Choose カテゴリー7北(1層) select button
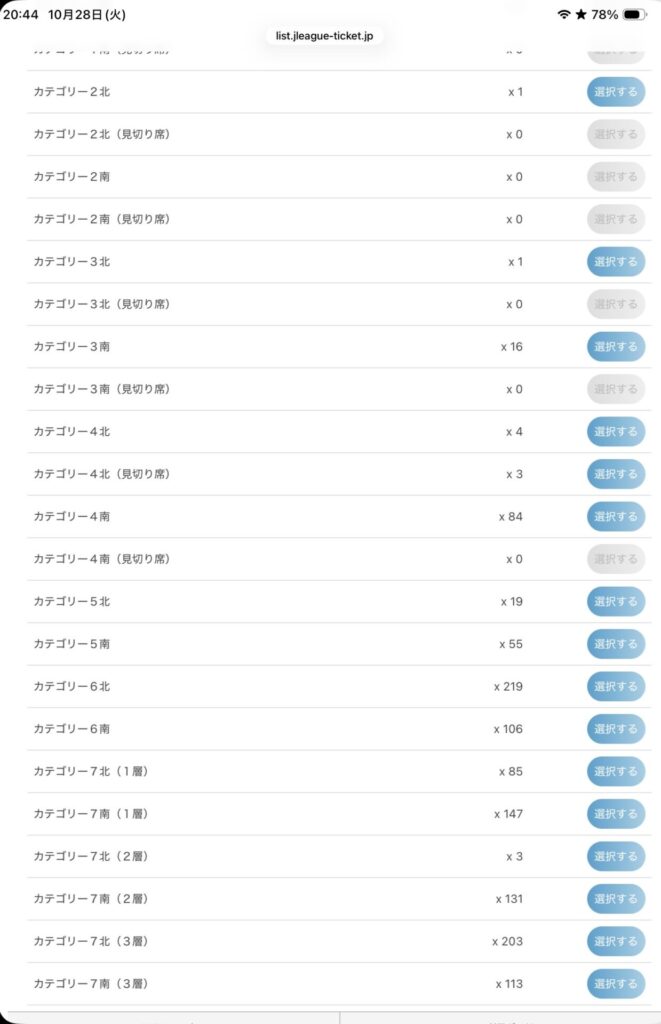 (615, 772)
